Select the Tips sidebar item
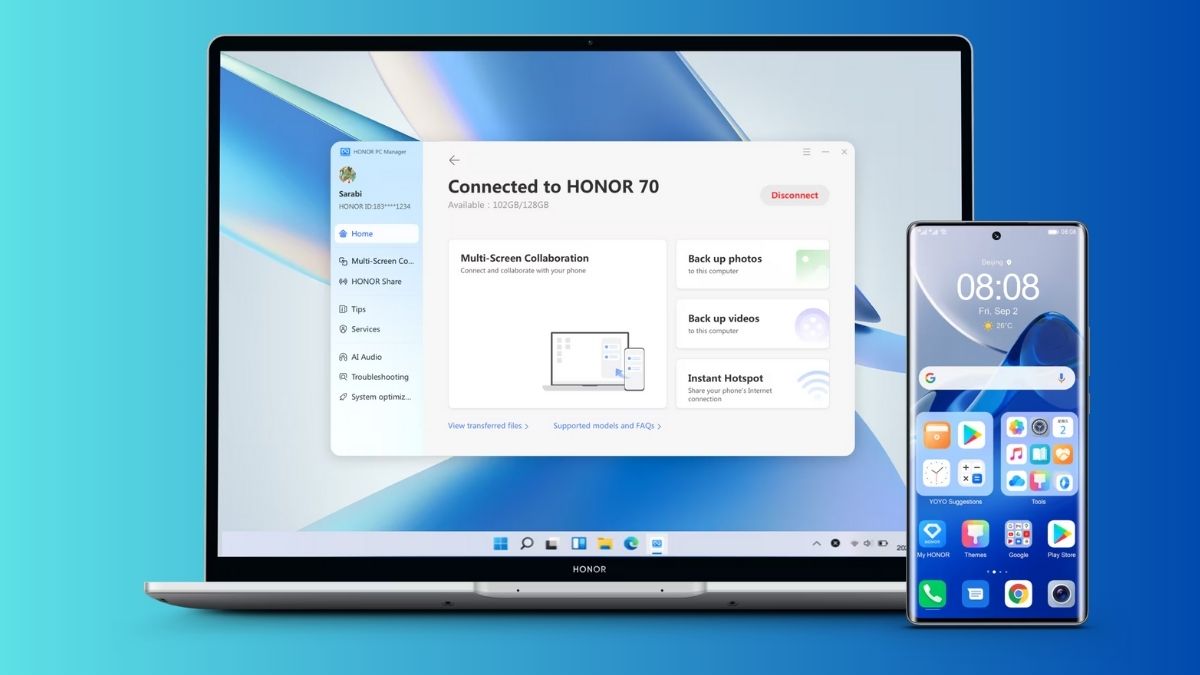This screenshot has height=675, width=1200. tap(355, 309)
